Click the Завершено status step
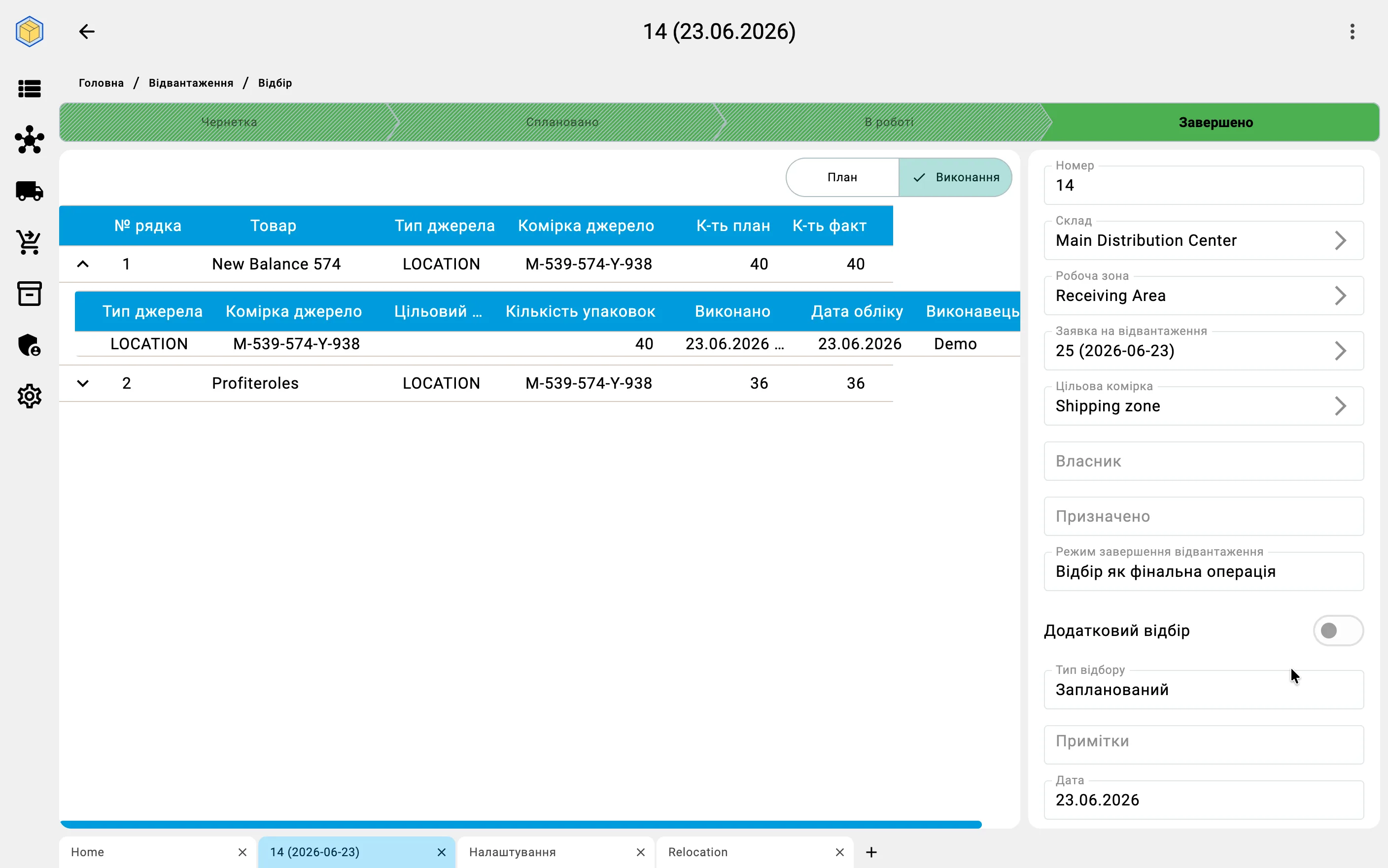Screen dimensions: 1388x868 [x=1215, y=122]
